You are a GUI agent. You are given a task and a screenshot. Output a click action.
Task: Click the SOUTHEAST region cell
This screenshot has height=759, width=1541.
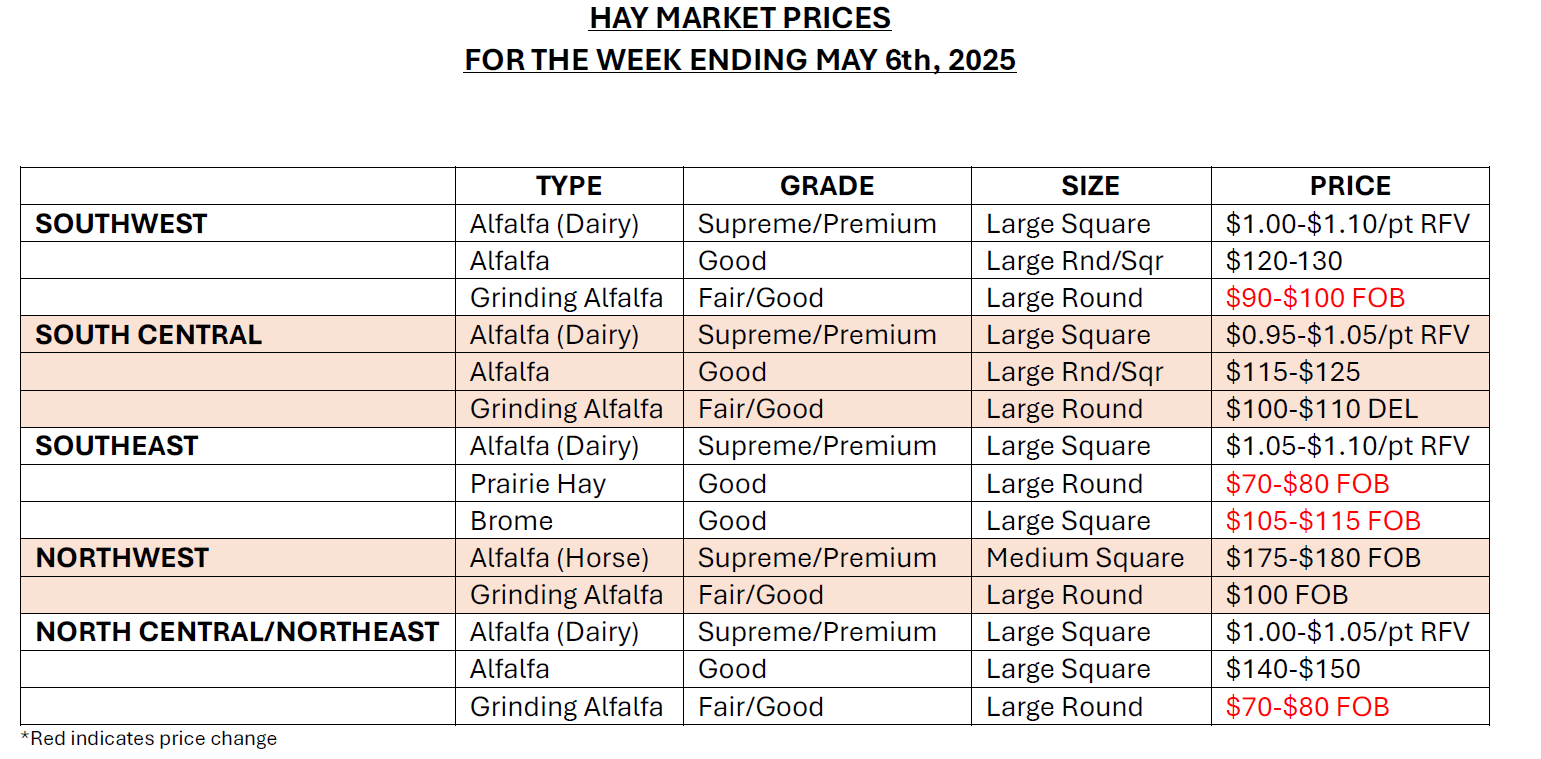(x=117, y=446)
